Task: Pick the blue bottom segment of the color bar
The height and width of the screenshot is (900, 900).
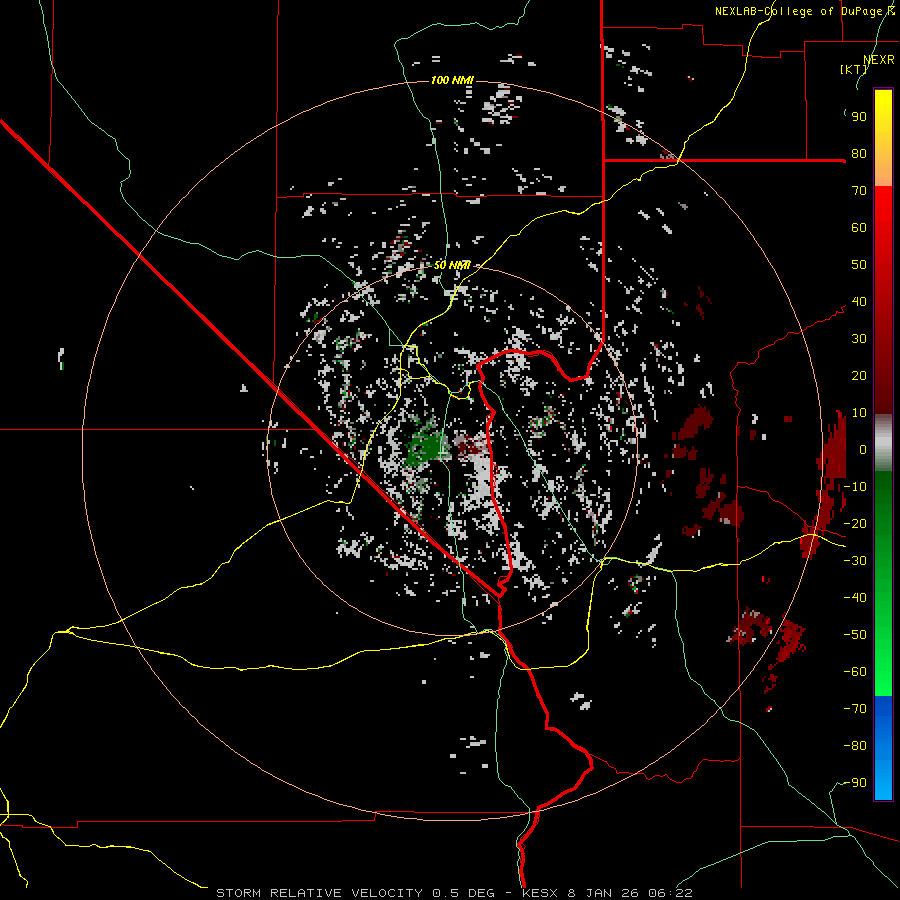Action: coord(883,748)
